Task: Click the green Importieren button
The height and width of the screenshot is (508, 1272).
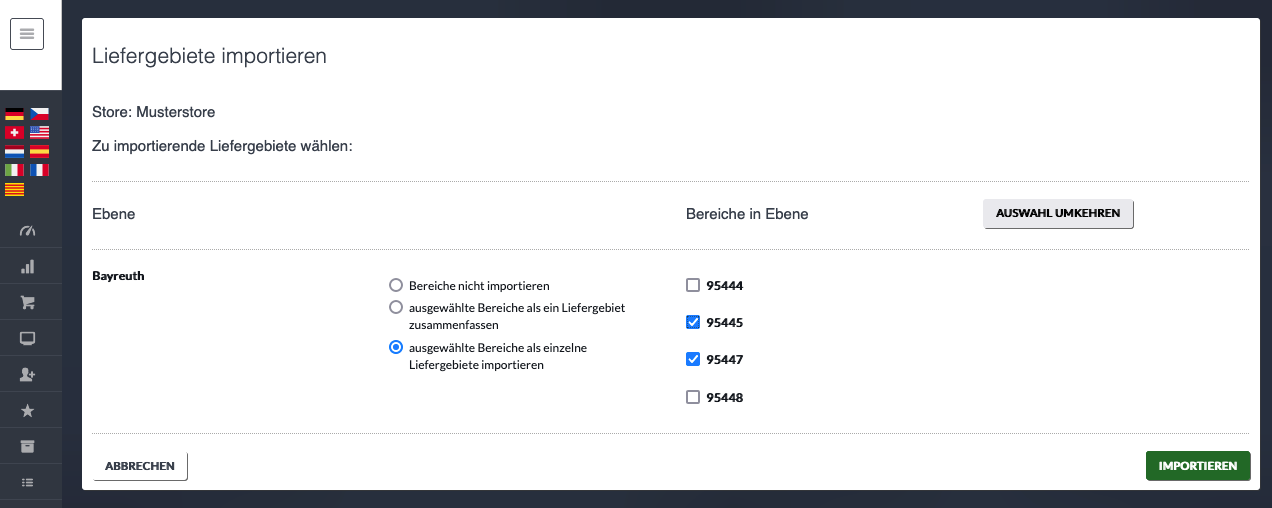Action: click(x=1198, y=466)
